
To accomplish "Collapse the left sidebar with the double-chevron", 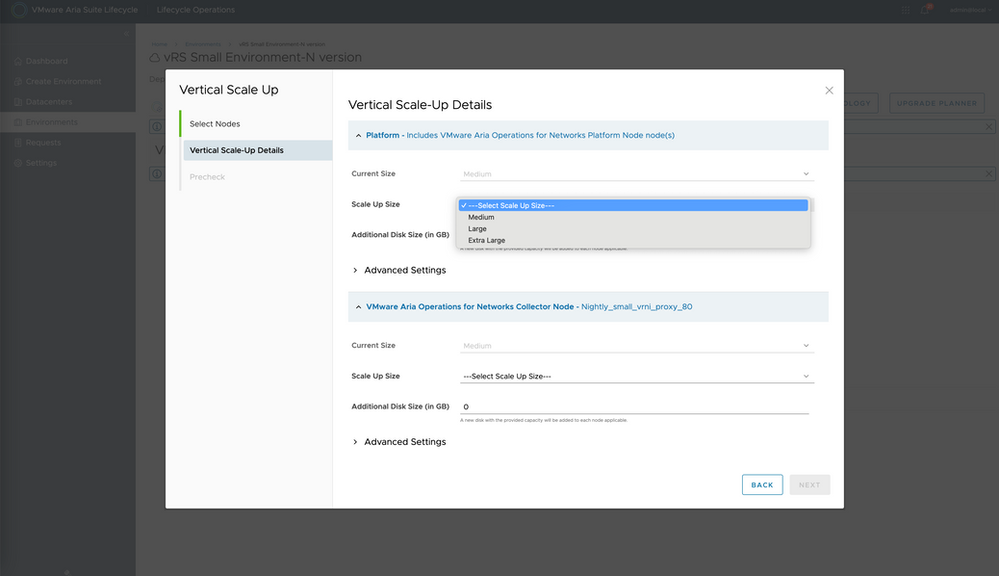I will click(x=126, y=36).
